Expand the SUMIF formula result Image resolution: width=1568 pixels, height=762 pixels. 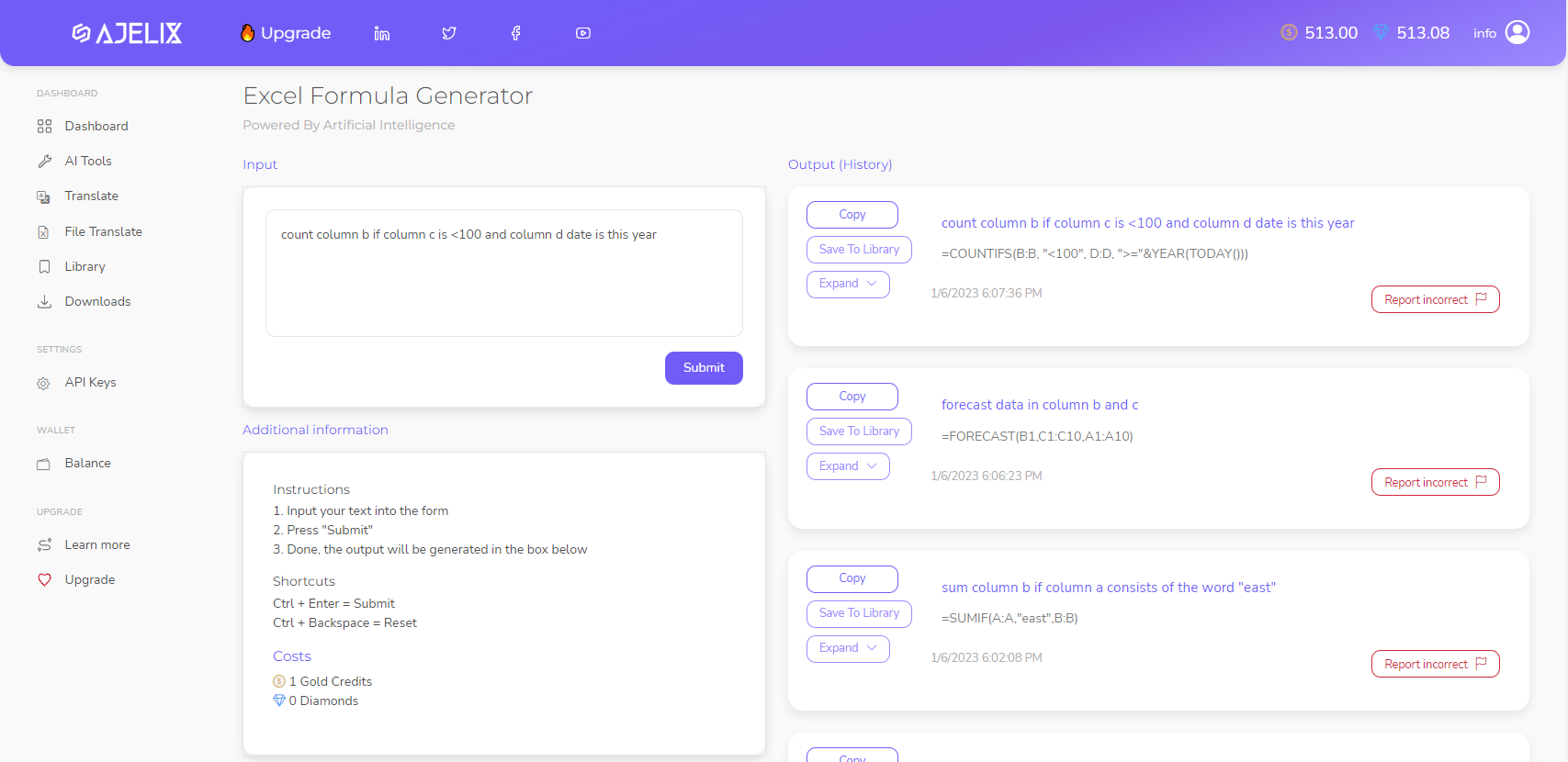(847, 648)
